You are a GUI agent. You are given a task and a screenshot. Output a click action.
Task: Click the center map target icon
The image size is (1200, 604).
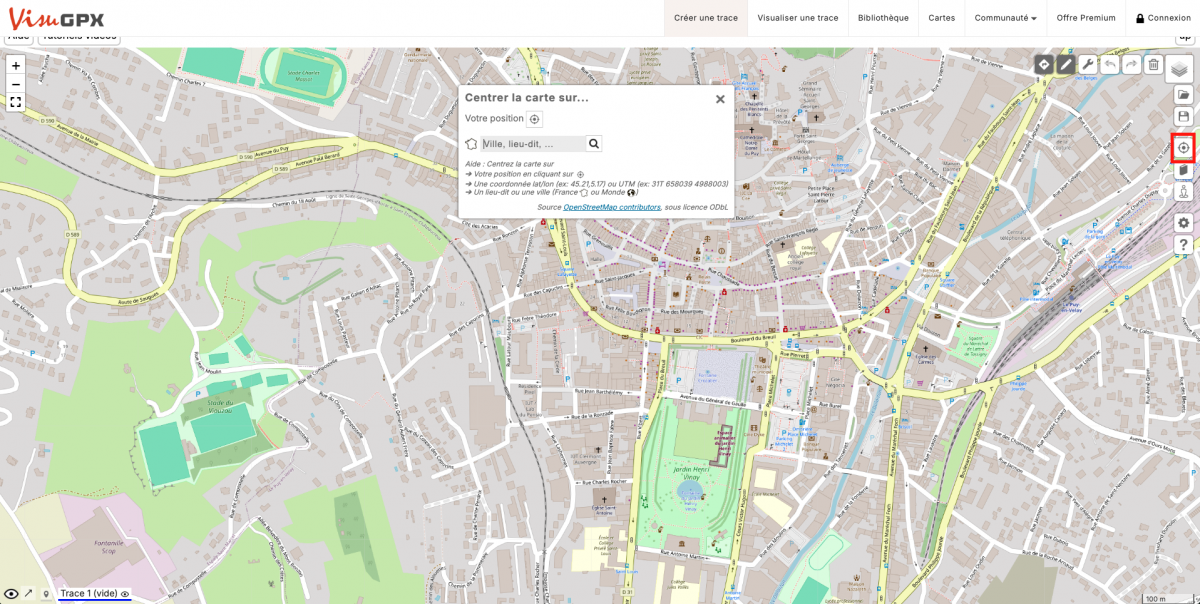point(1183,148)
